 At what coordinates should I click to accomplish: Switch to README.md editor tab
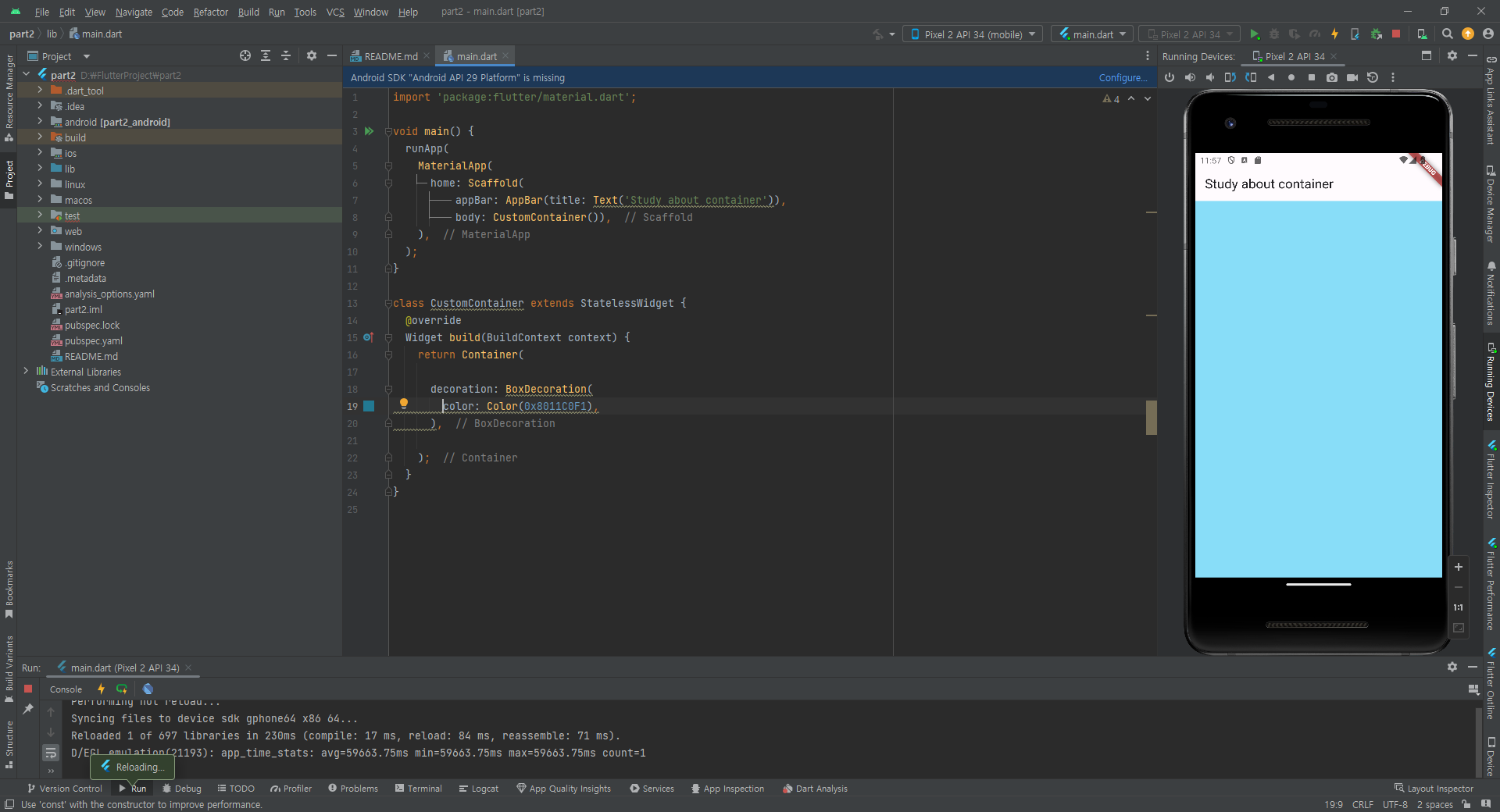[390, 56]
